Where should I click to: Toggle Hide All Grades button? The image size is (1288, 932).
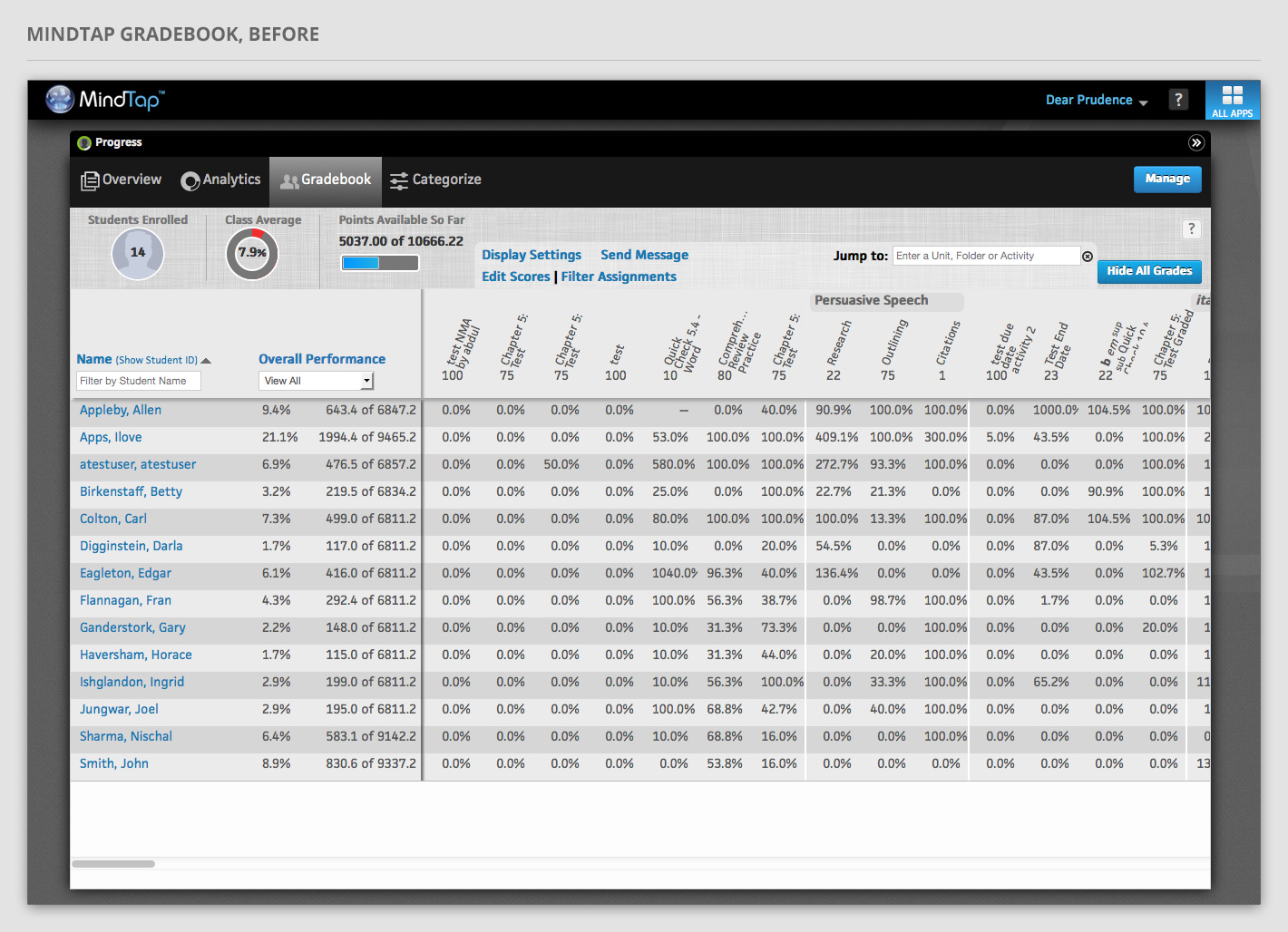pos(1148,271)
